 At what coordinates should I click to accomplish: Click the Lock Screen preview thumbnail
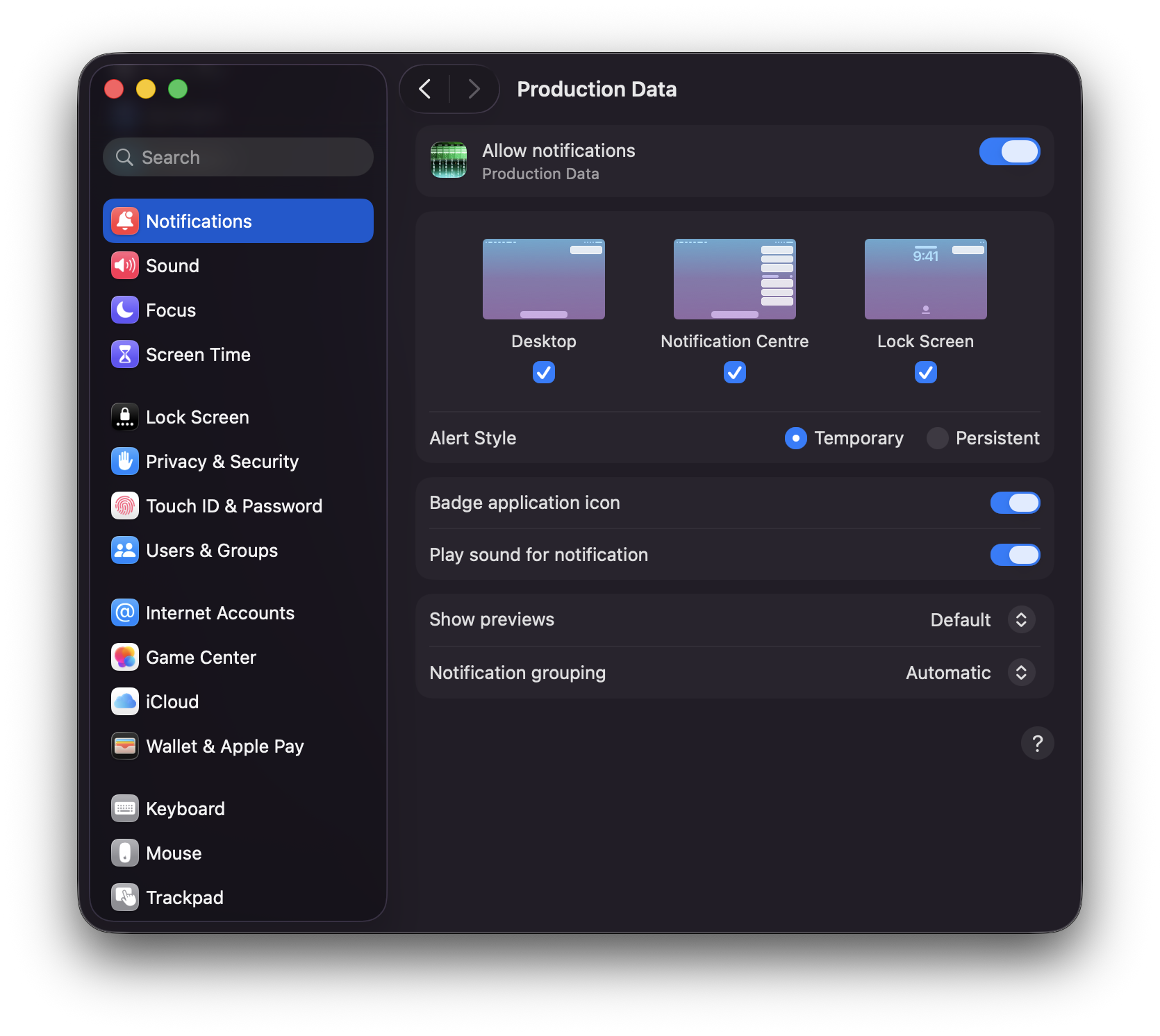pos(926,279)
